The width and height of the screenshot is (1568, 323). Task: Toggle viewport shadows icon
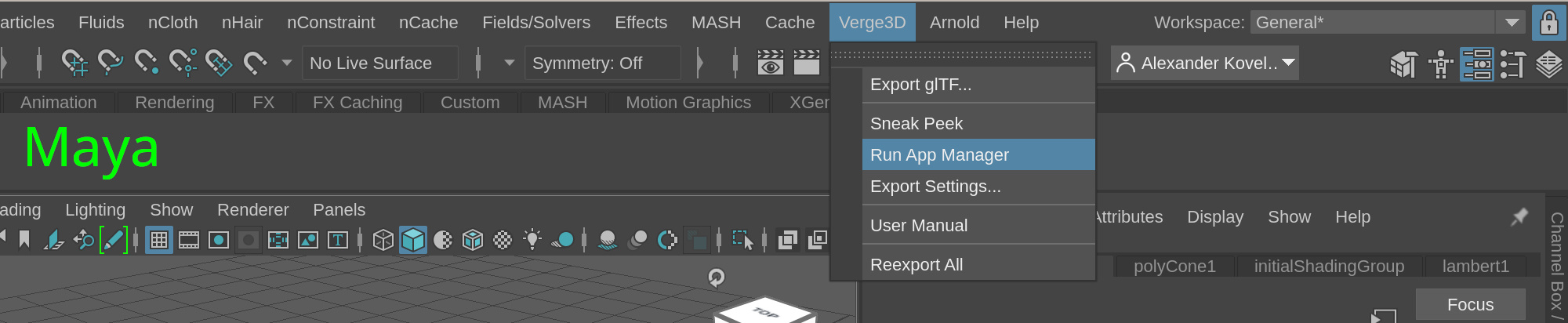click(562, 240)
